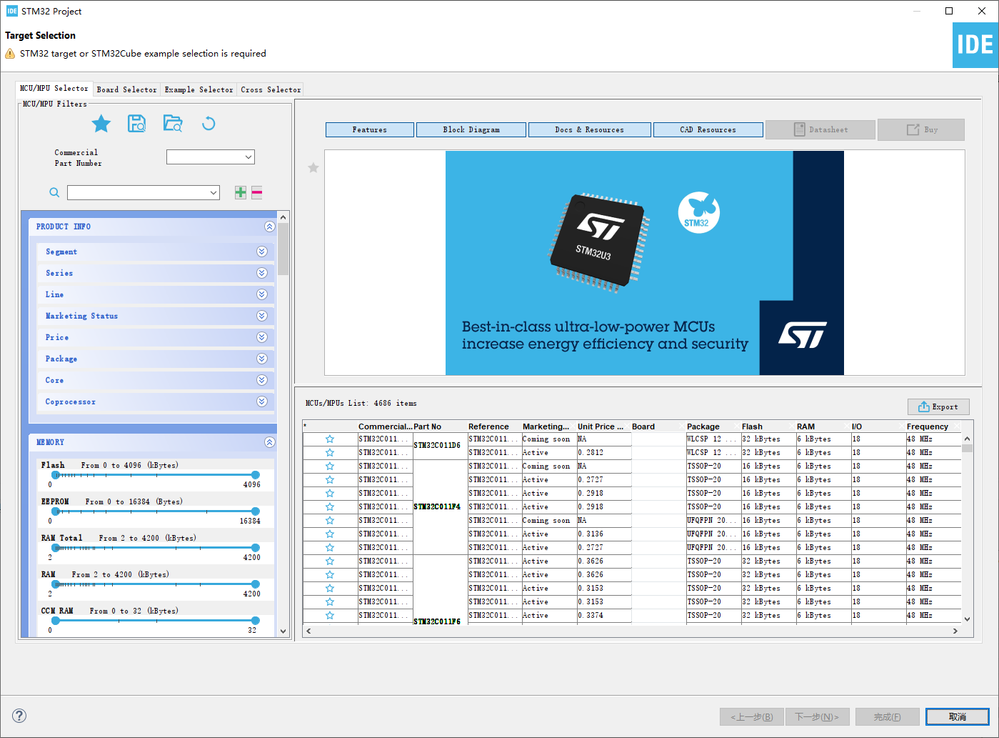The width and height of the screenshot is (999, 738).
Task: Click the gray star beside the banner
Action: [313, 168]
